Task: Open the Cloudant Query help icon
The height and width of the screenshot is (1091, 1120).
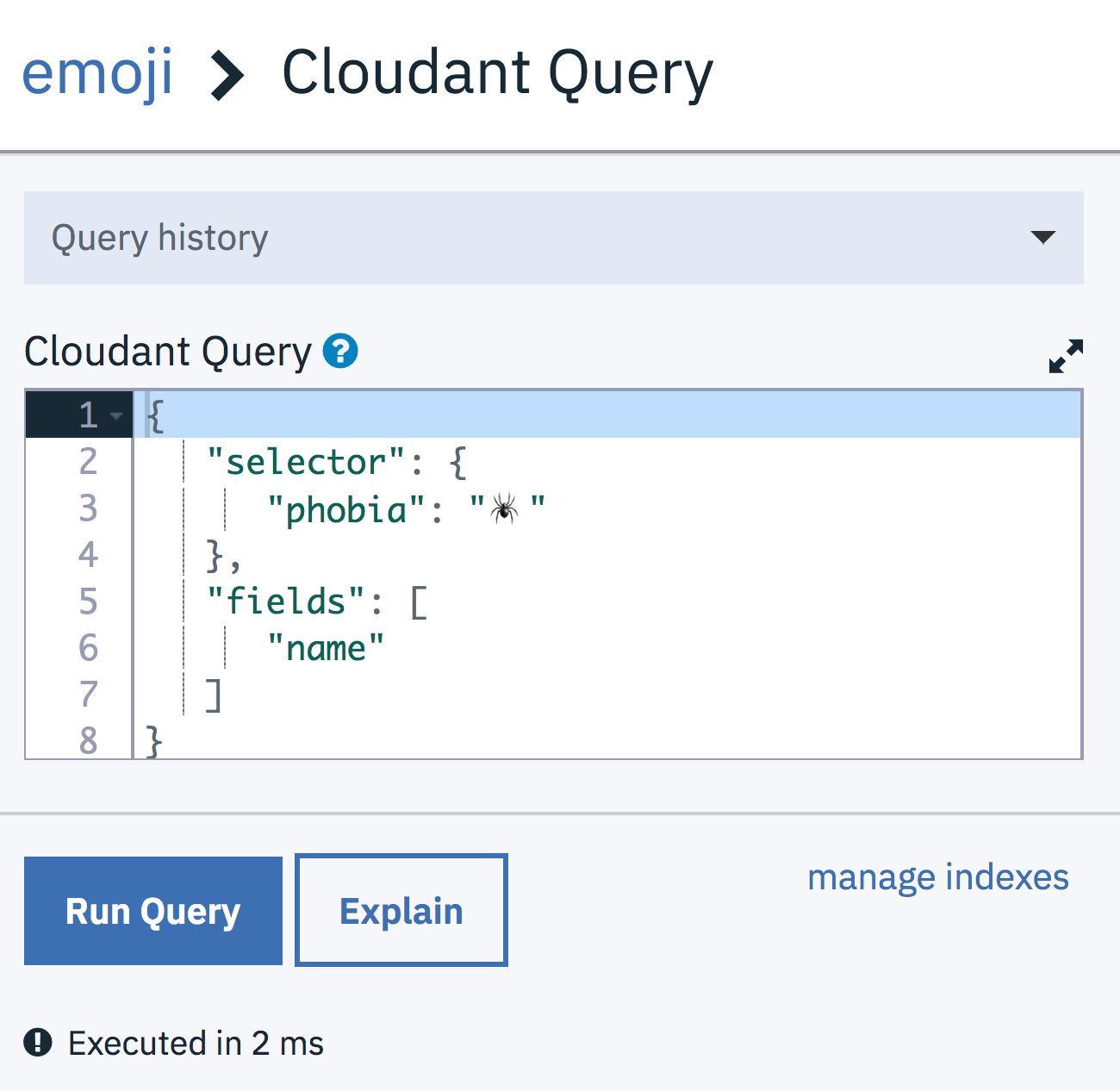Action: pyautogui.click(x=339, y=351)
